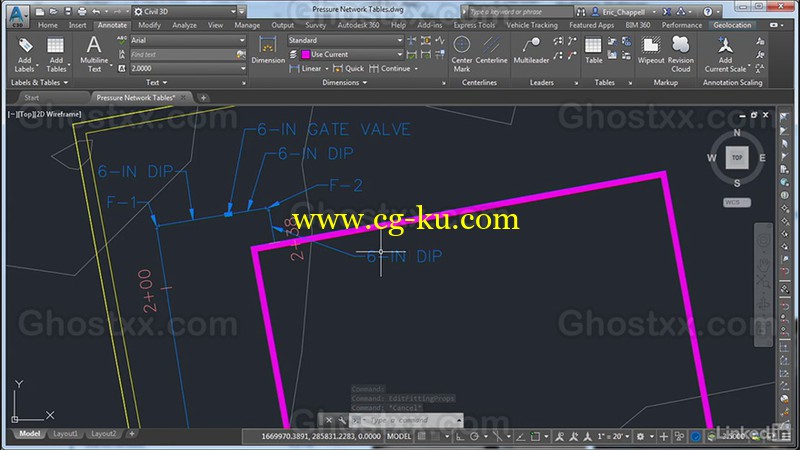Open the text height 2.0000 dropdown
800x450 pixels.
[x=188, y=68]
